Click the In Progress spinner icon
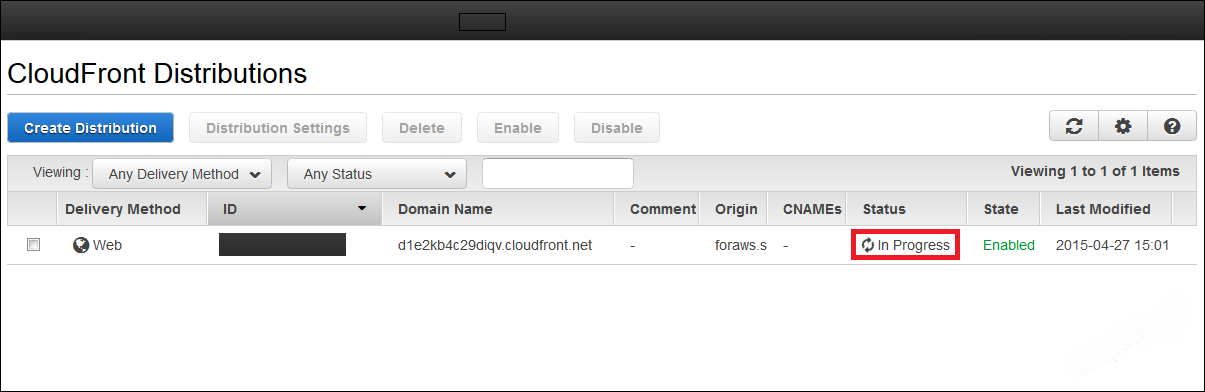Viewport: 1205px width, 392px height. 868,245
